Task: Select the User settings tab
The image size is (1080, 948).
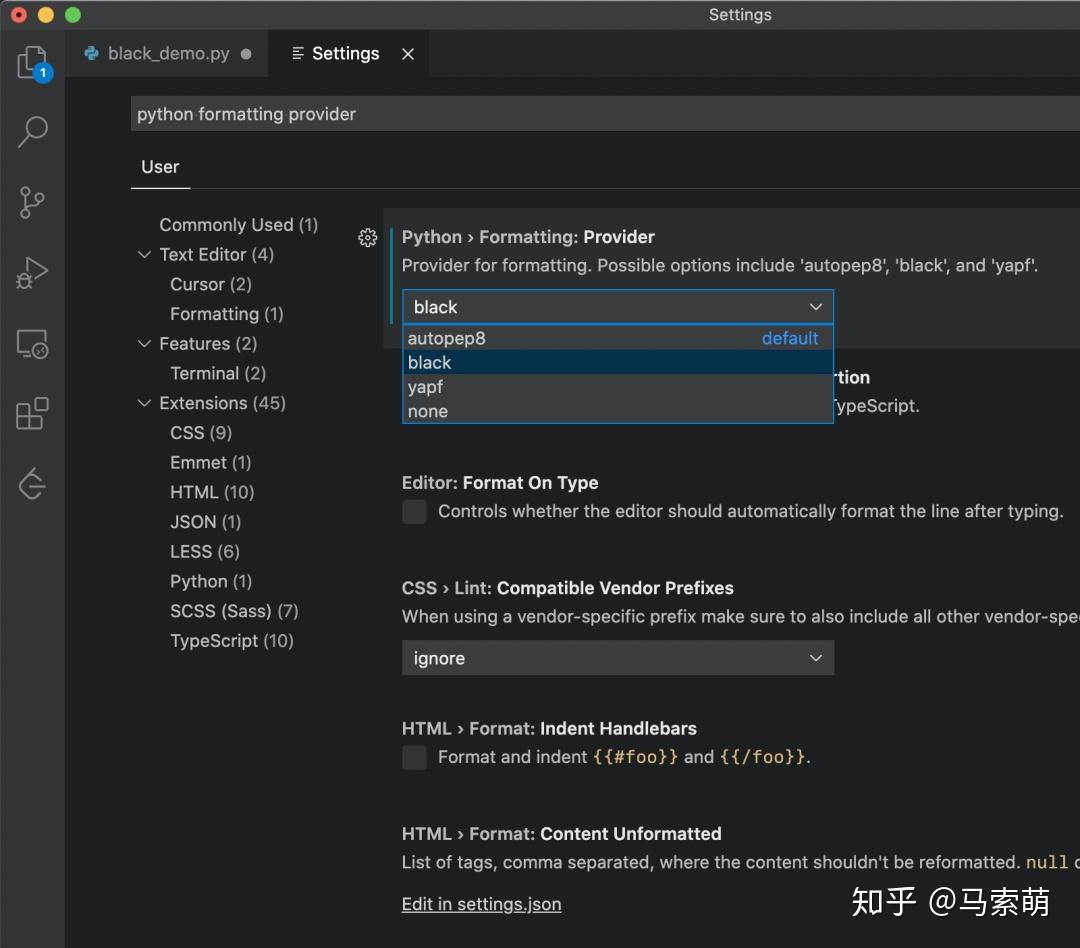Action: (160, 167)
